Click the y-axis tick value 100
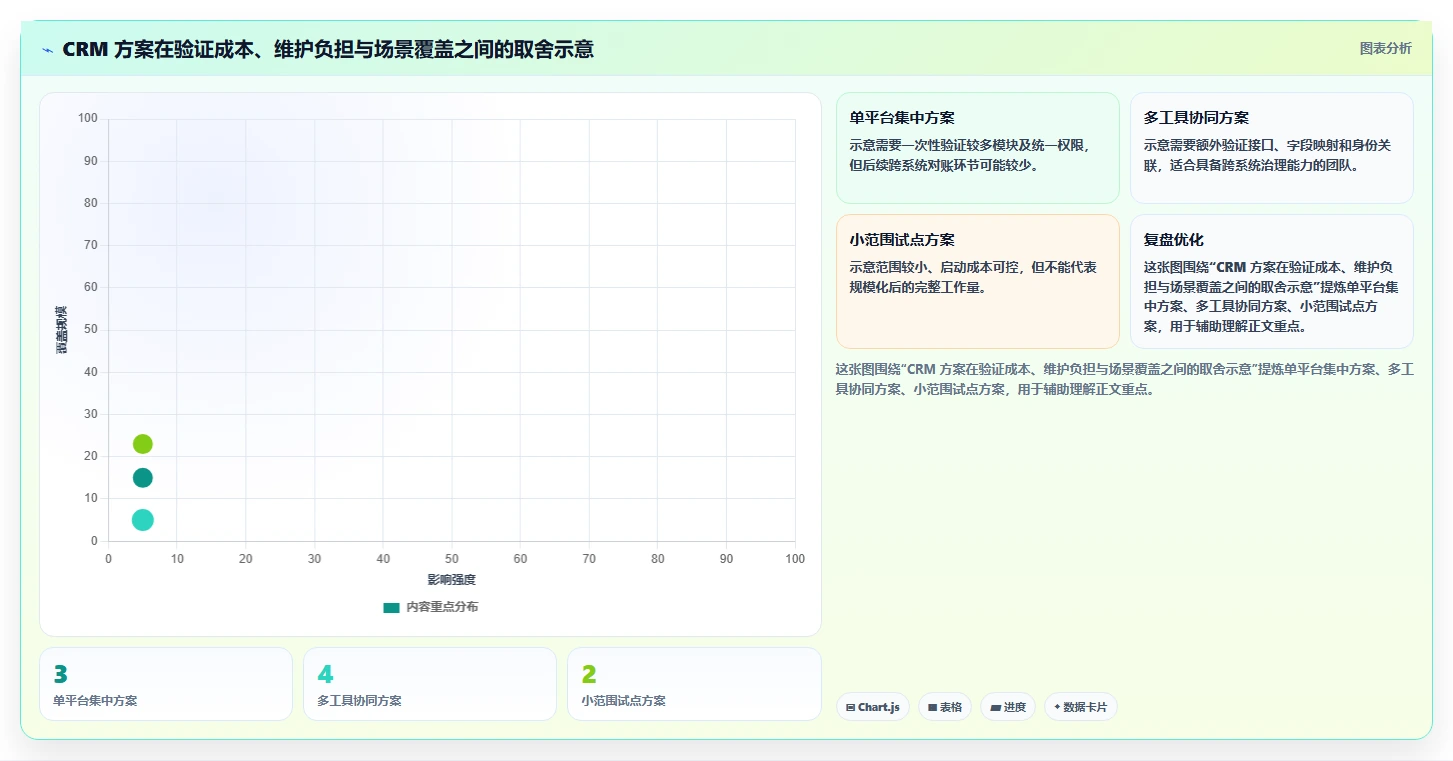 point(88,118)
